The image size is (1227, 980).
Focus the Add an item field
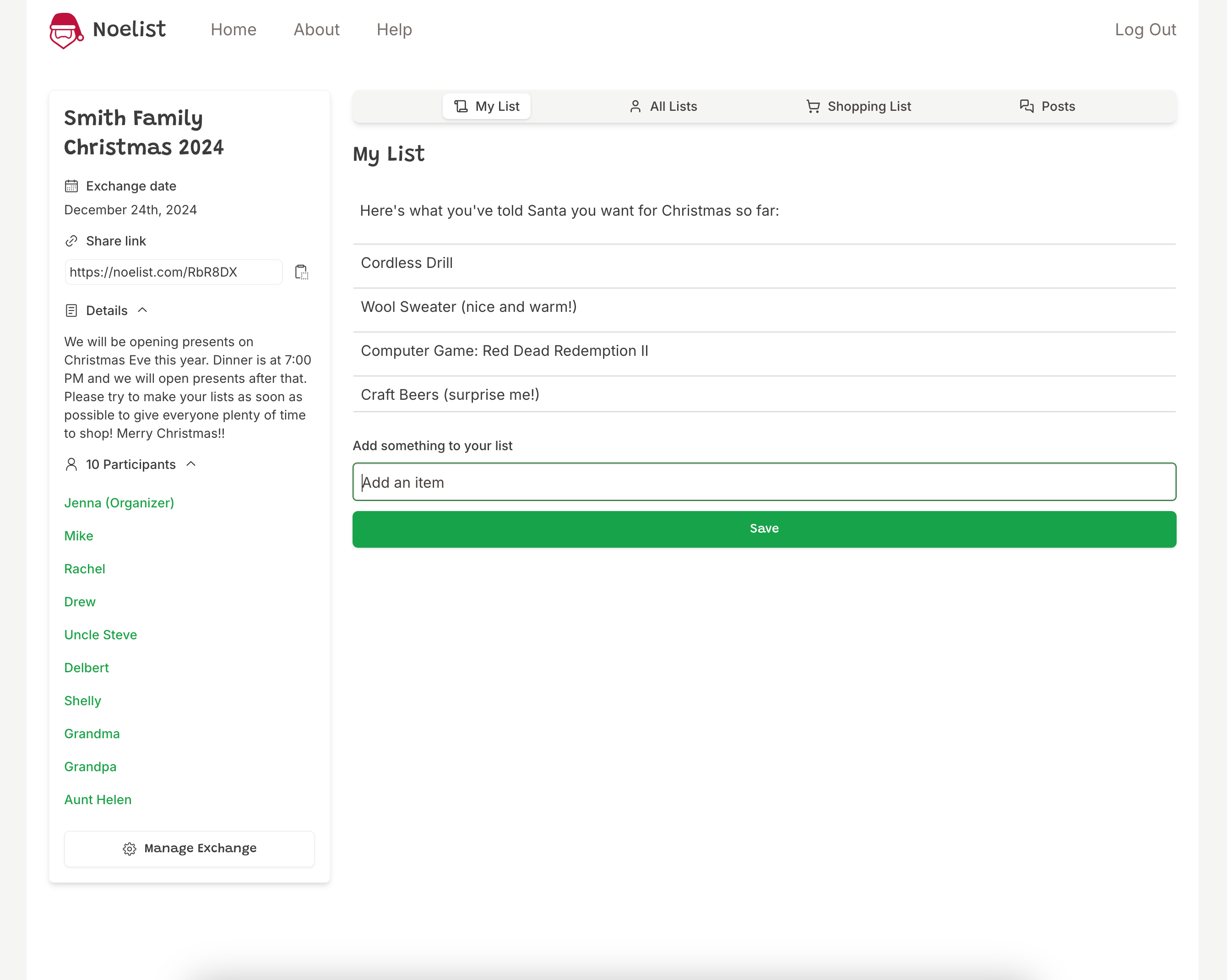pos(764,482)
